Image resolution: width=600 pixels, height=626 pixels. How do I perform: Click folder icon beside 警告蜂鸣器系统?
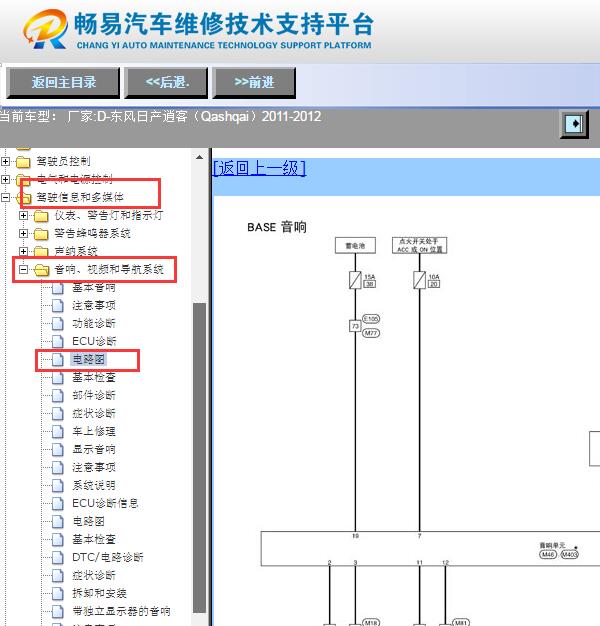41,234
